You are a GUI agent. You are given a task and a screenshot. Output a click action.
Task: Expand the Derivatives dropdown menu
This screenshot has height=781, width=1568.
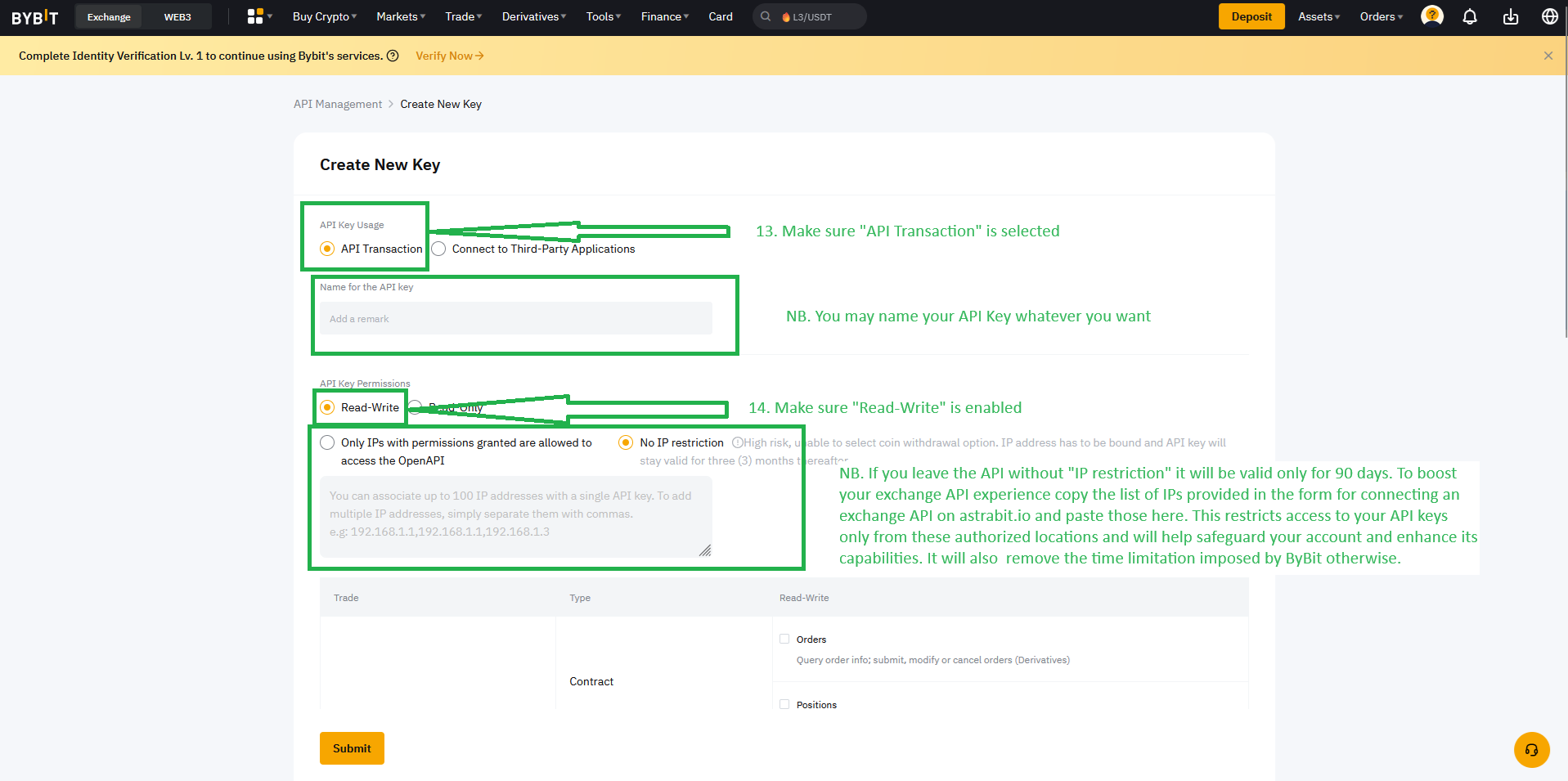[x=534, y=16]
